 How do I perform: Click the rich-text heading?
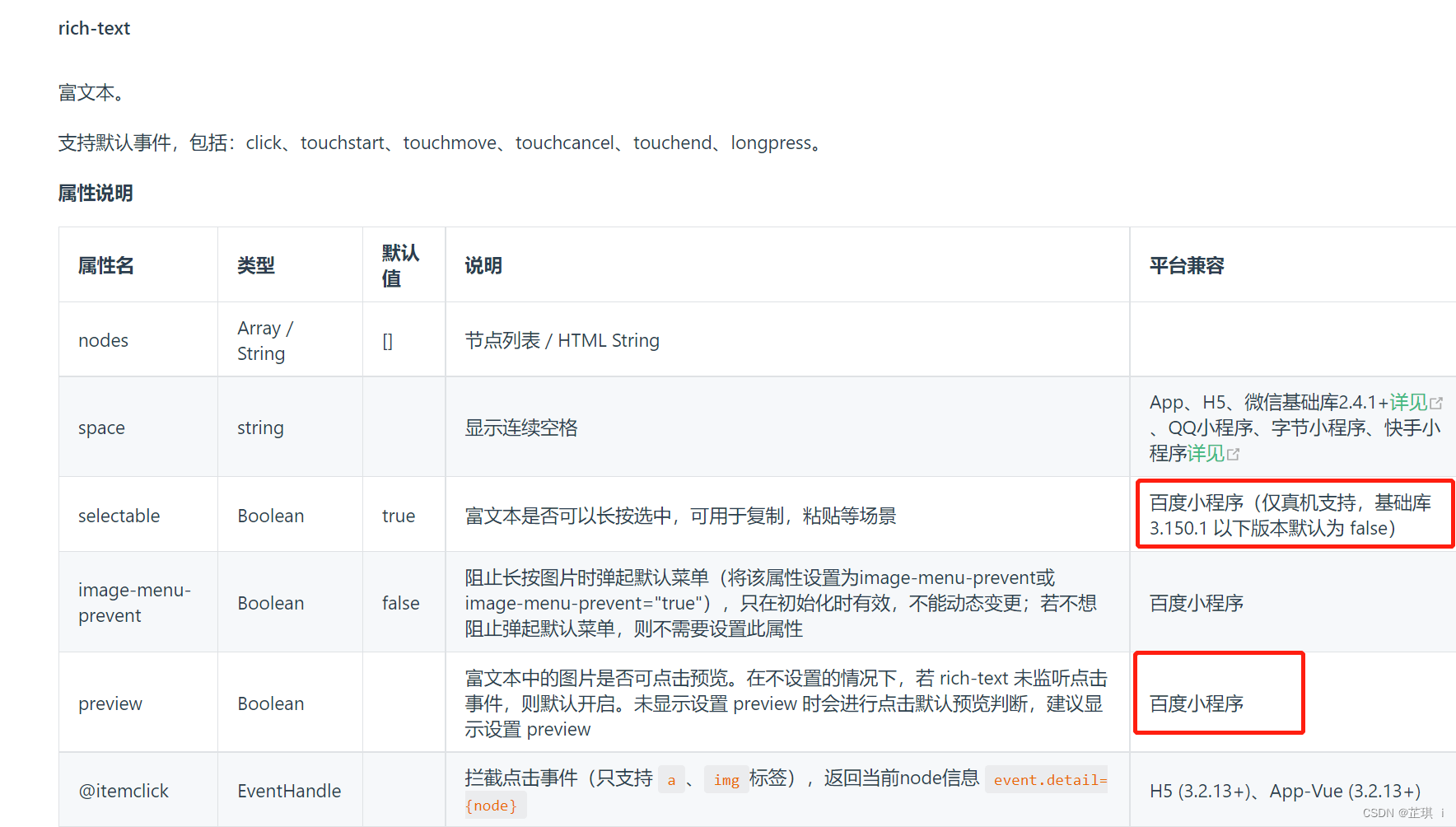(x=94, y=28)
